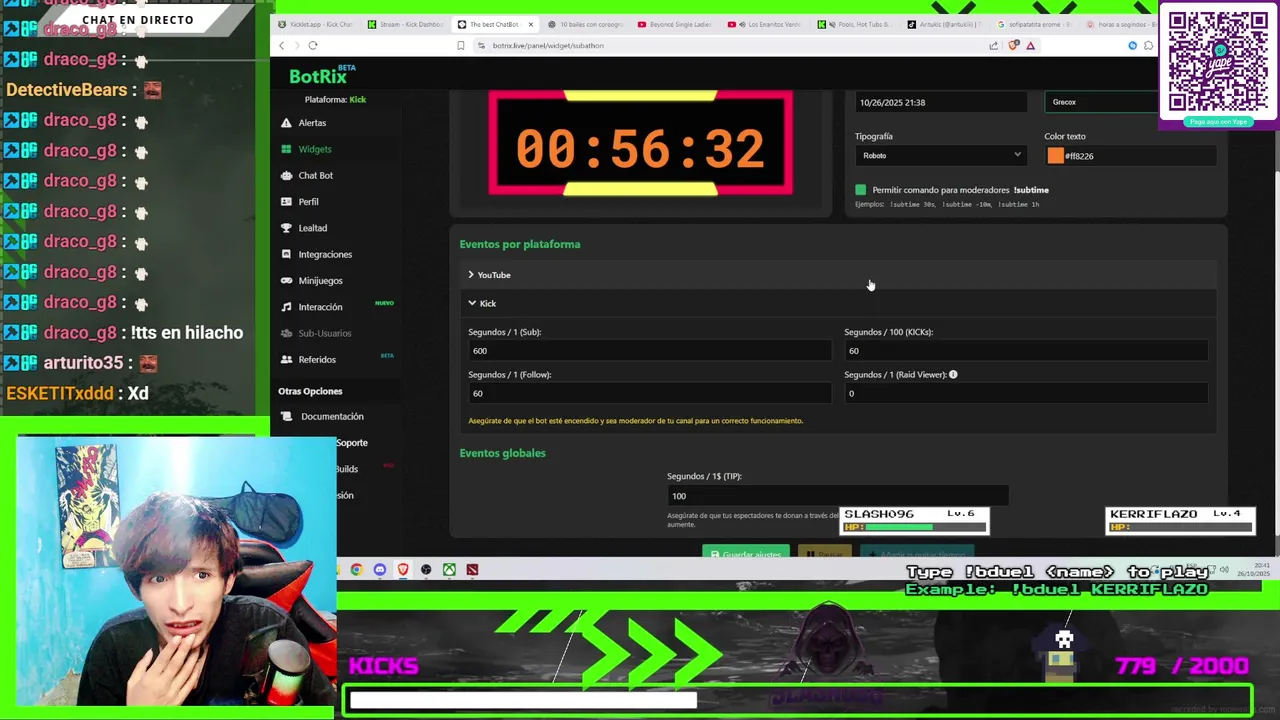Click arturito35 username in chat
1280x720 pixels.
83,363
